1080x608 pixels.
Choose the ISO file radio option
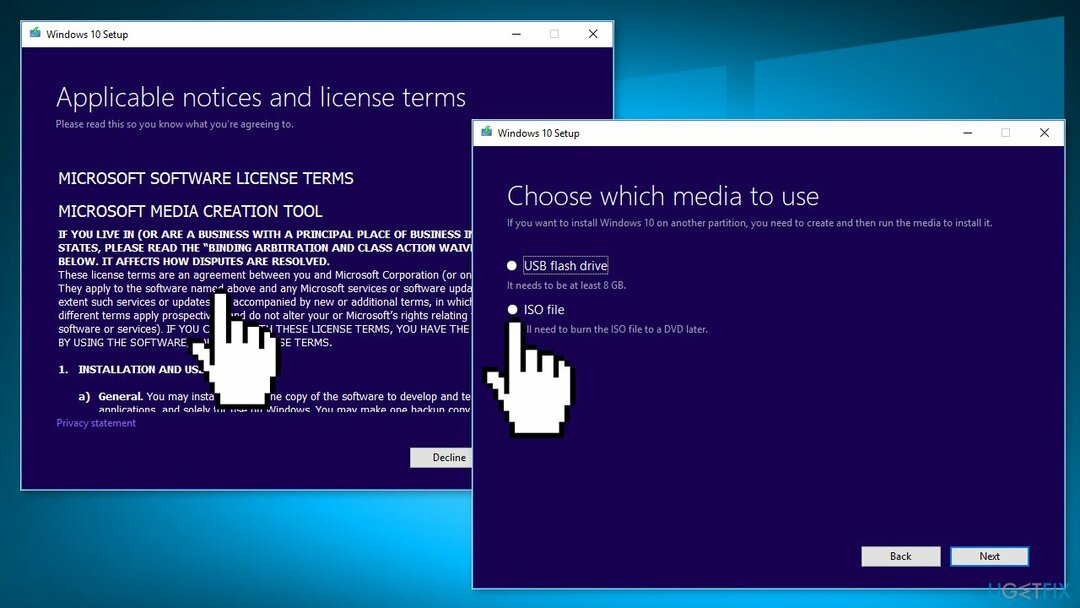coord(512,310)
